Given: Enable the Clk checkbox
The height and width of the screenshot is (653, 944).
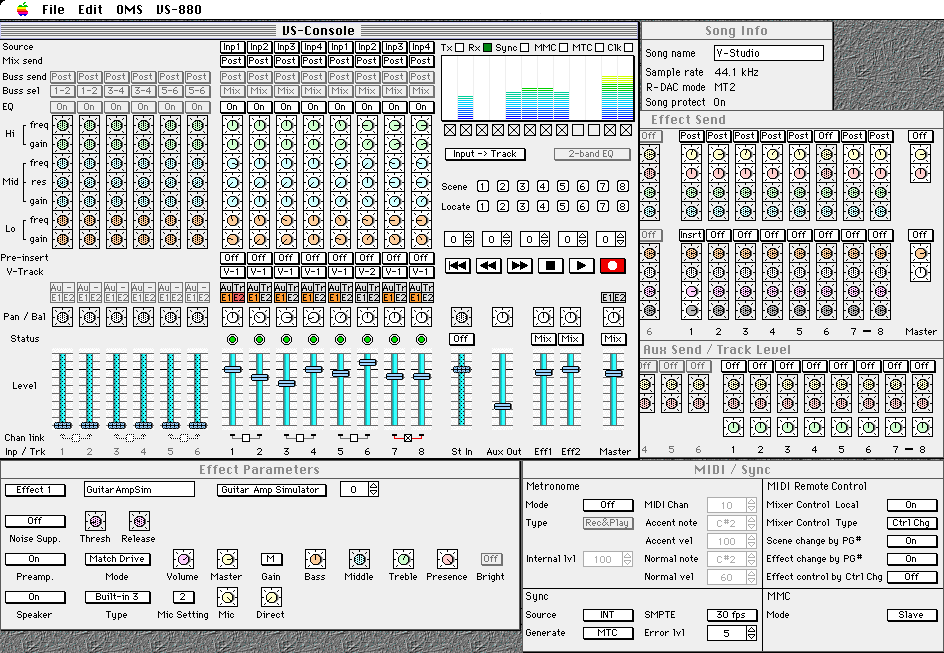Looking at the screenshot, I should click(629, 48).
